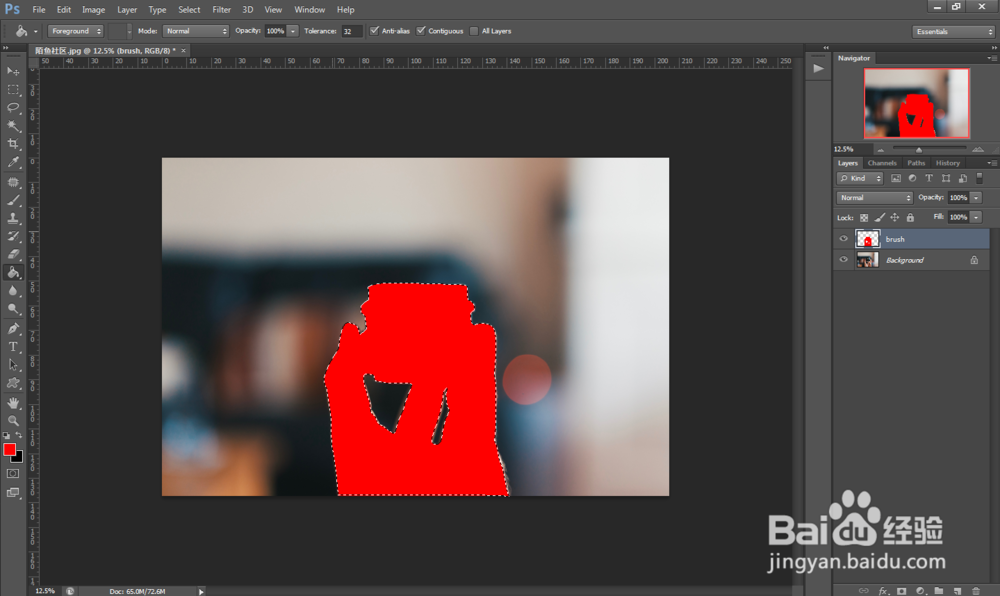Toggle lock transparent pixels
The image size is (1000, 596).
pos(864,217)
